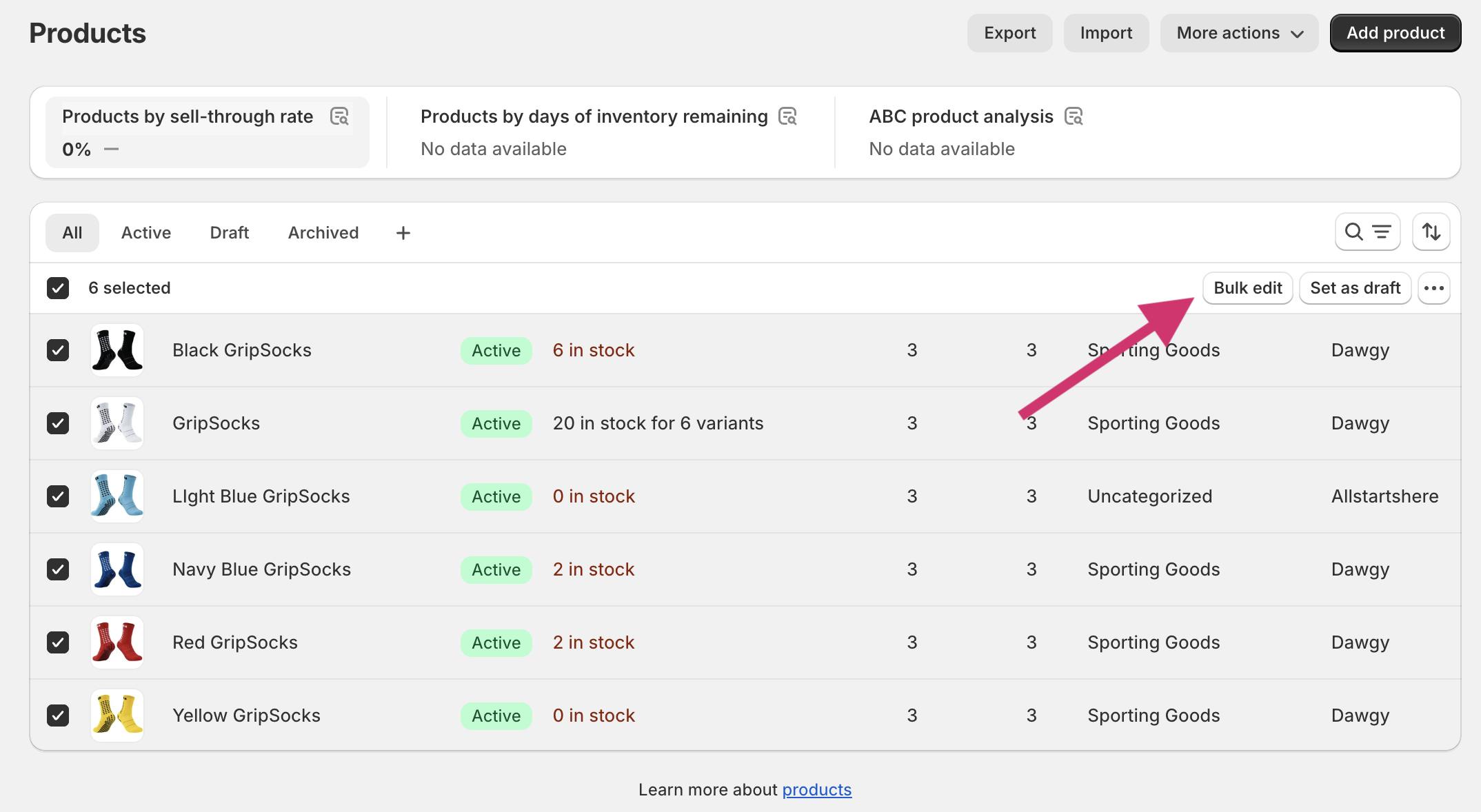
Task: Open the ABC product analysis card
Action: click(976, 132)
